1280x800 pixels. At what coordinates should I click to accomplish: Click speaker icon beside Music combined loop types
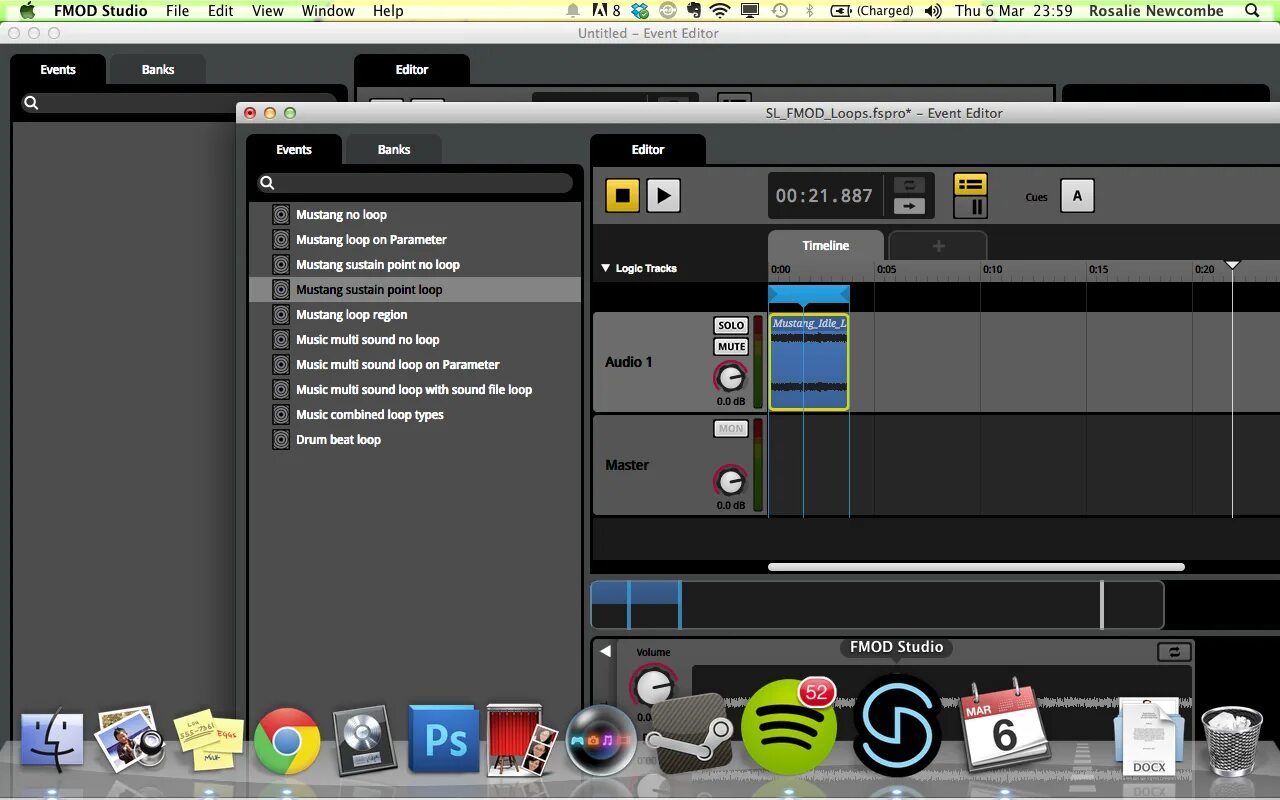(x=281, y=414)
